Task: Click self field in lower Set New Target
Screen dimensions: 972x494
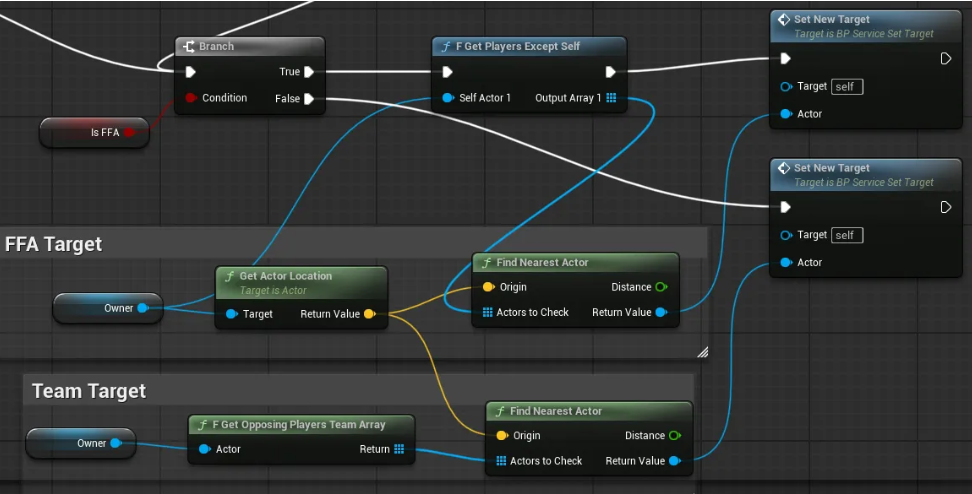Action: tap(847, 236)
